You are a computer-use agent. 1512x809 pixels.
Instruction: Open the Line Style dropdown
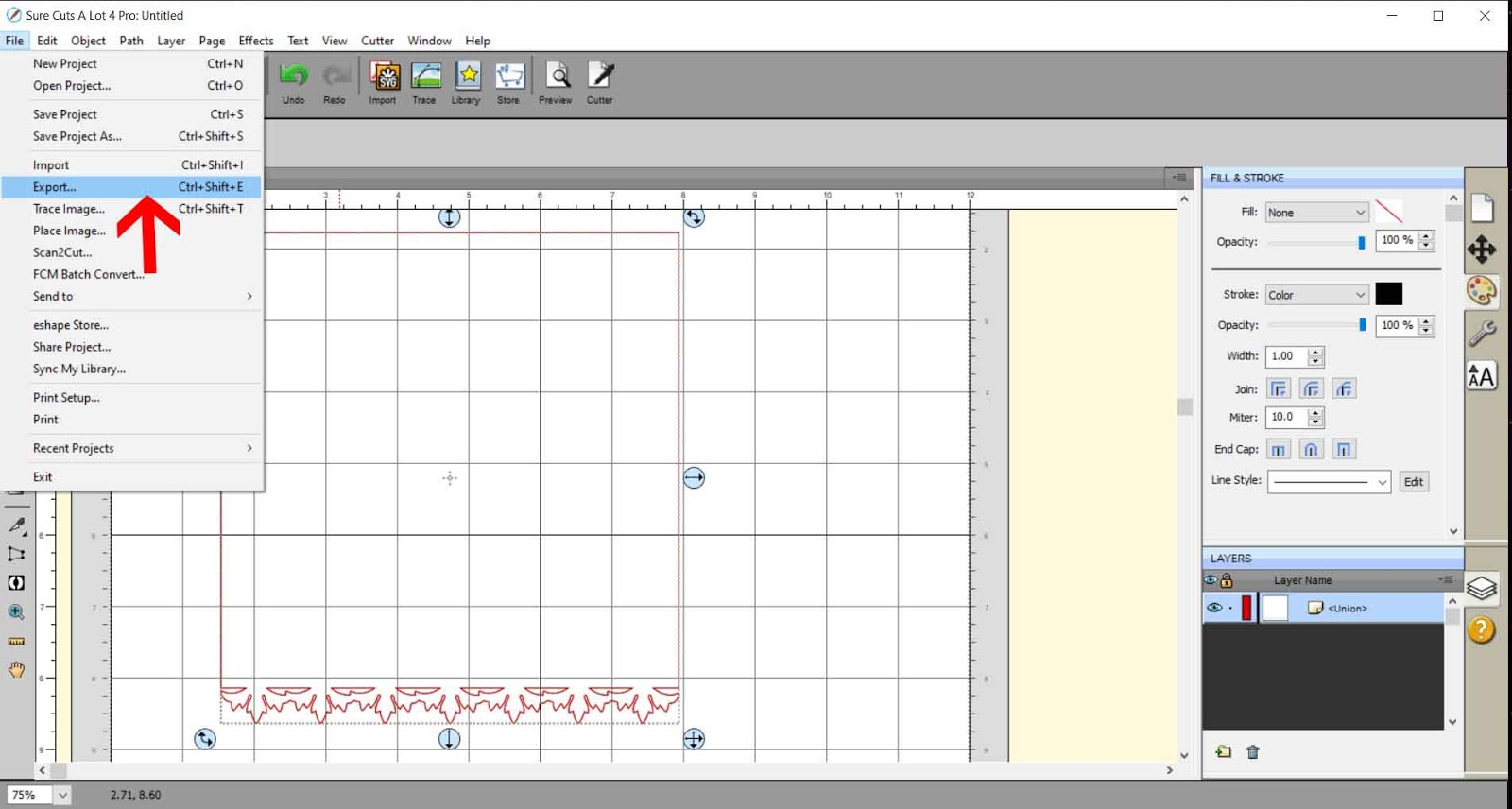pos(1329,482)
